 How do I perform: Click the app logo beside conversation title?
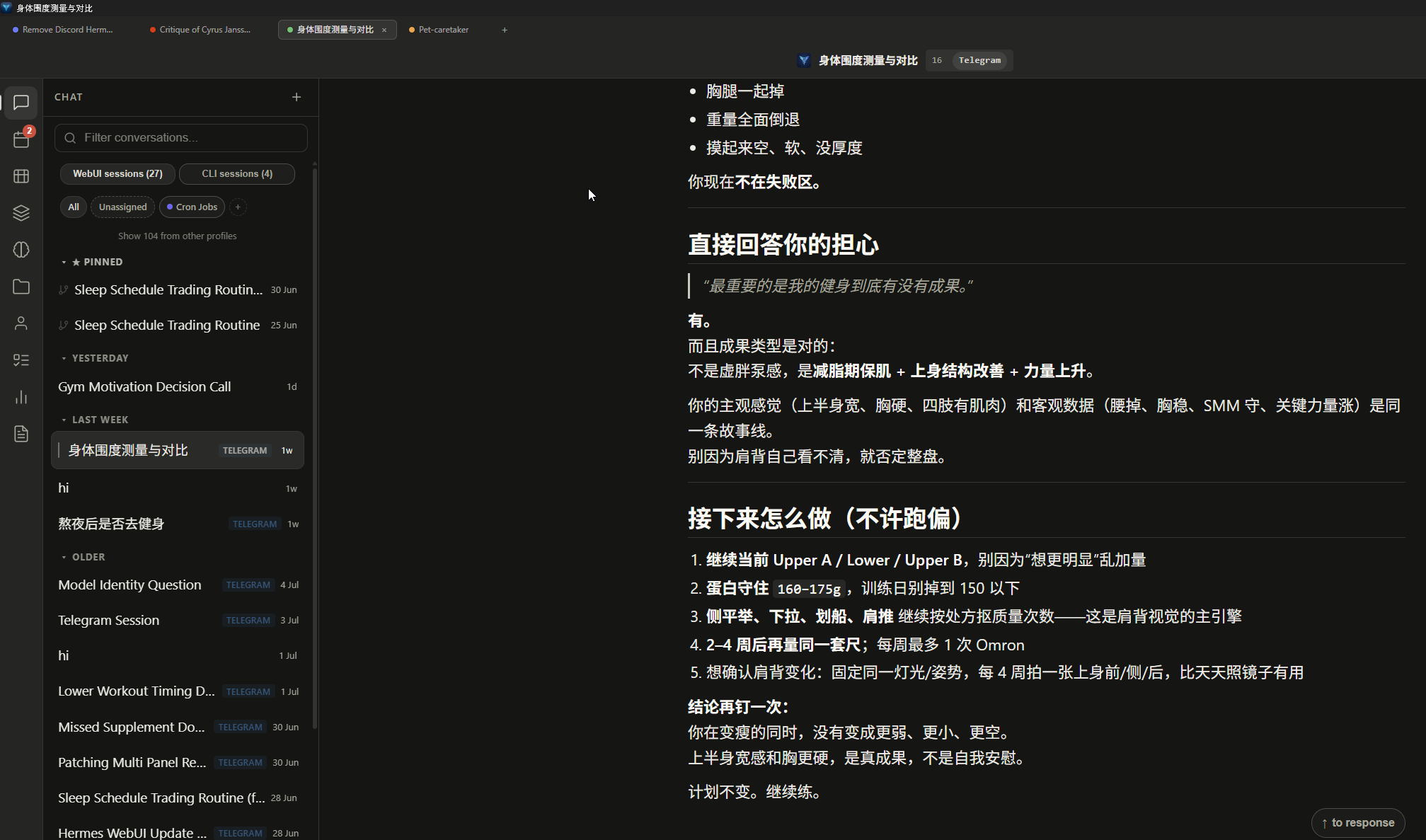[x=804, y=60]
